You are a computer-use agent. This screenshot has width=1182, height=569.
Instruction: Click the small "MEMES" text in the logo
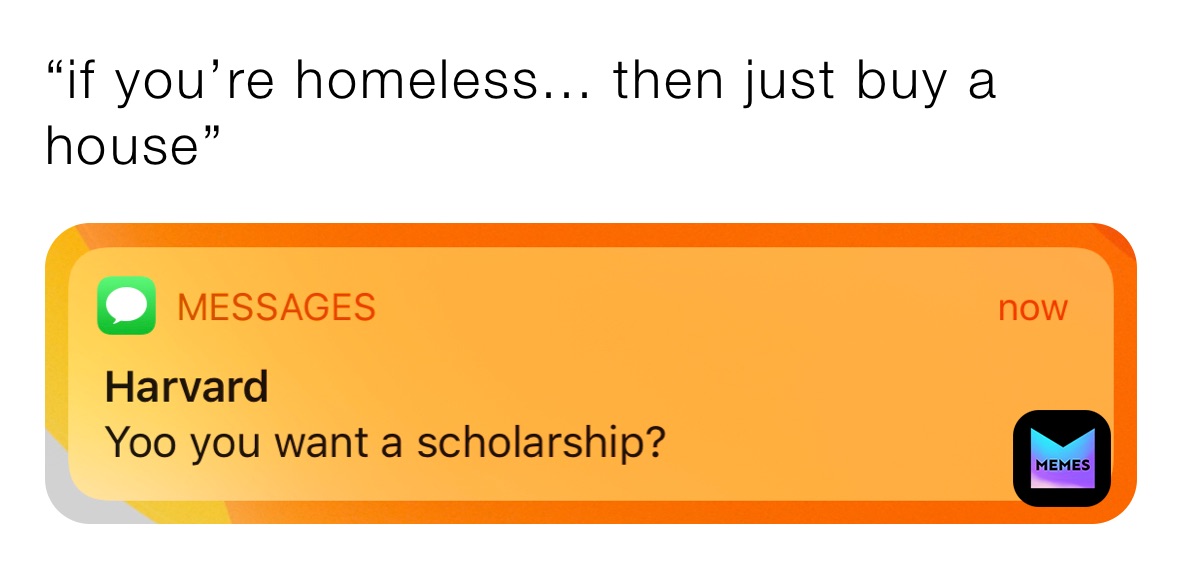tap(1061, 466)
